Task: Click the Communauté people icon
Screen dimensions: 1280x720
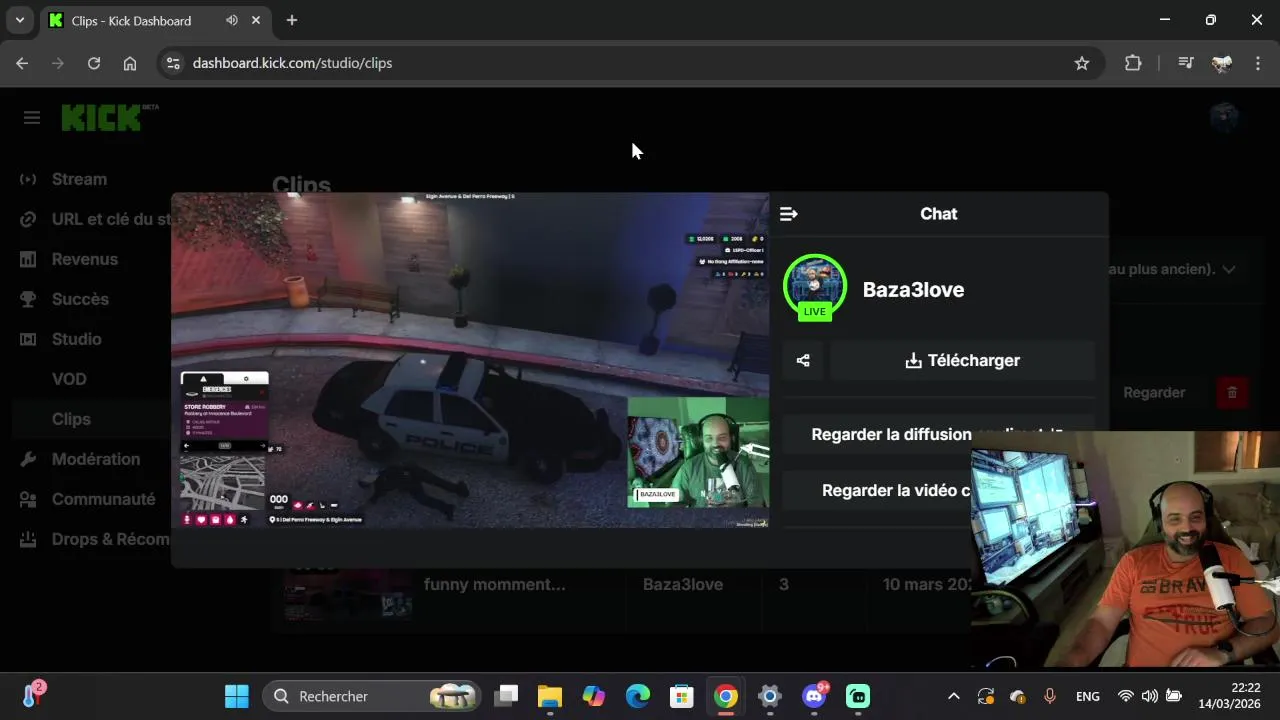Action: pos(28,499)
